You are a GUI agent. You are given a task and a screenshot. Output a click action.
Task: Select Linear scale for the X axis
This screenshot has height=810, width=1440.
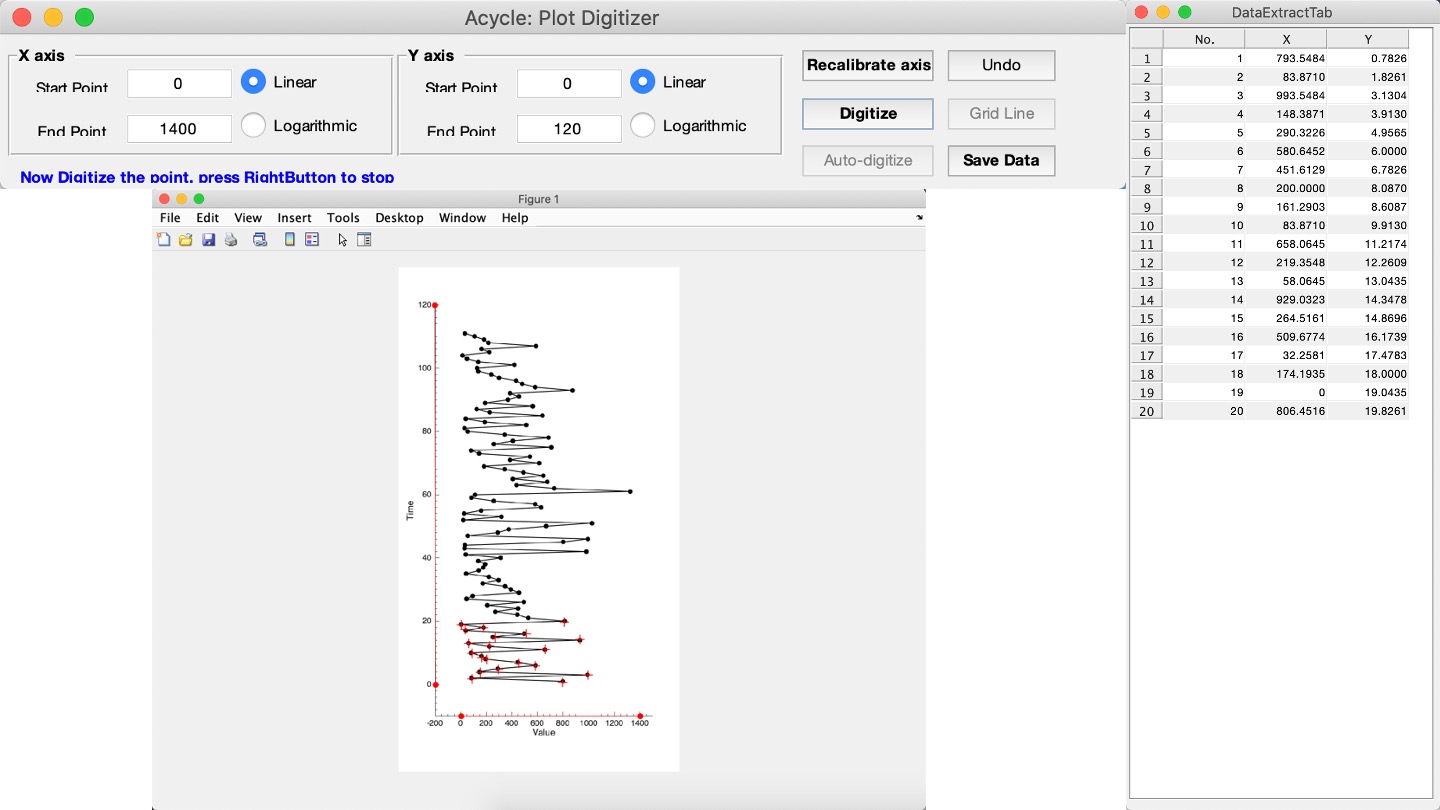(x=254, y=82)
